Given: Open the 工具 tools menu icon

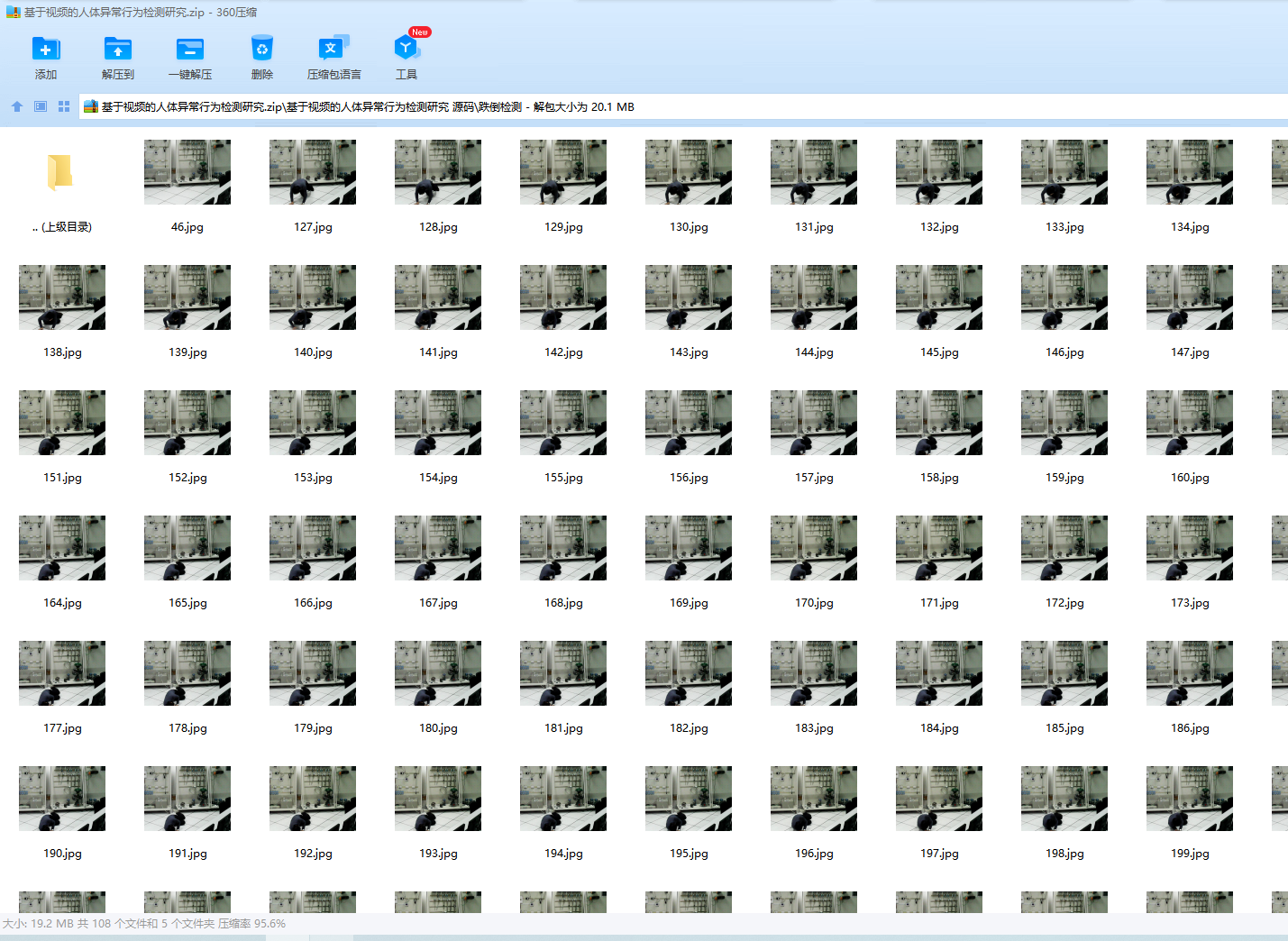Looking at the screenshot, I should 406,49.
